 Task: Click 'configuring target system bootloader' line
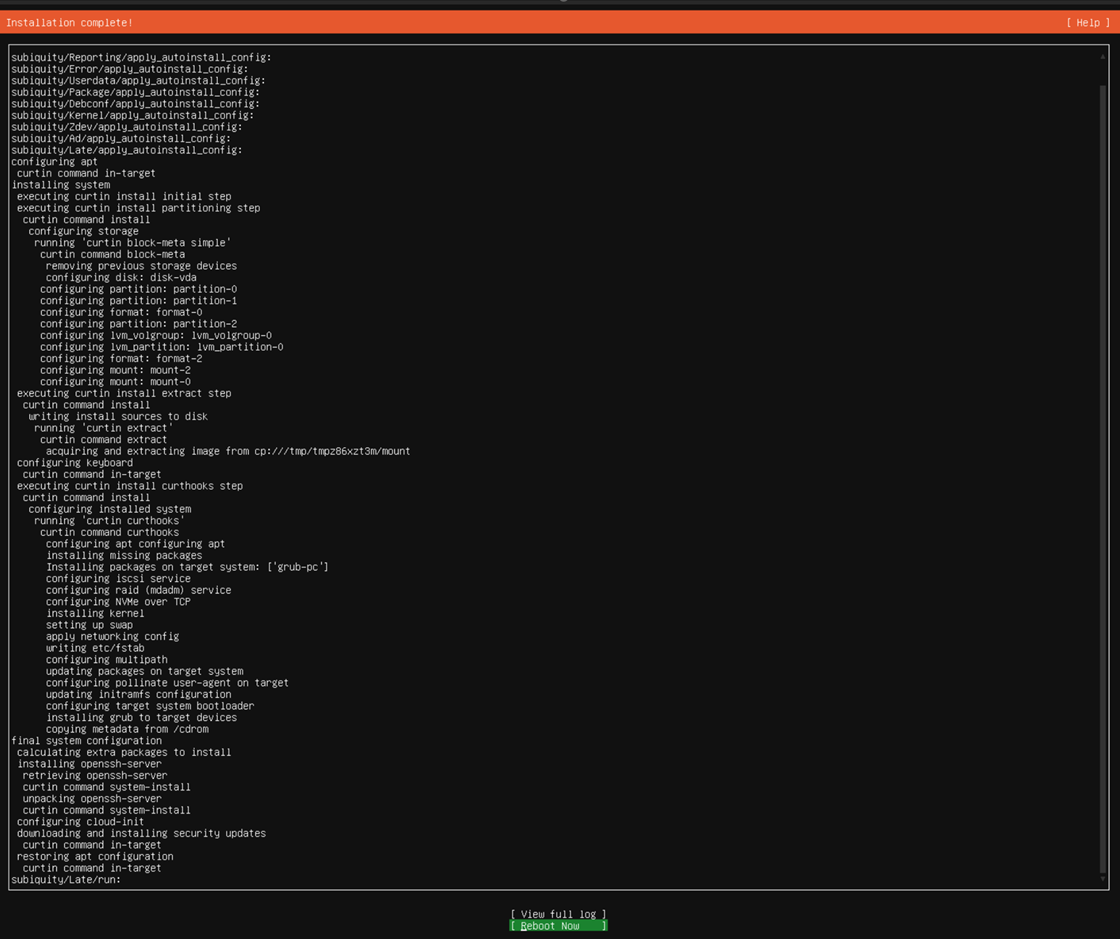tap(150, 706)
